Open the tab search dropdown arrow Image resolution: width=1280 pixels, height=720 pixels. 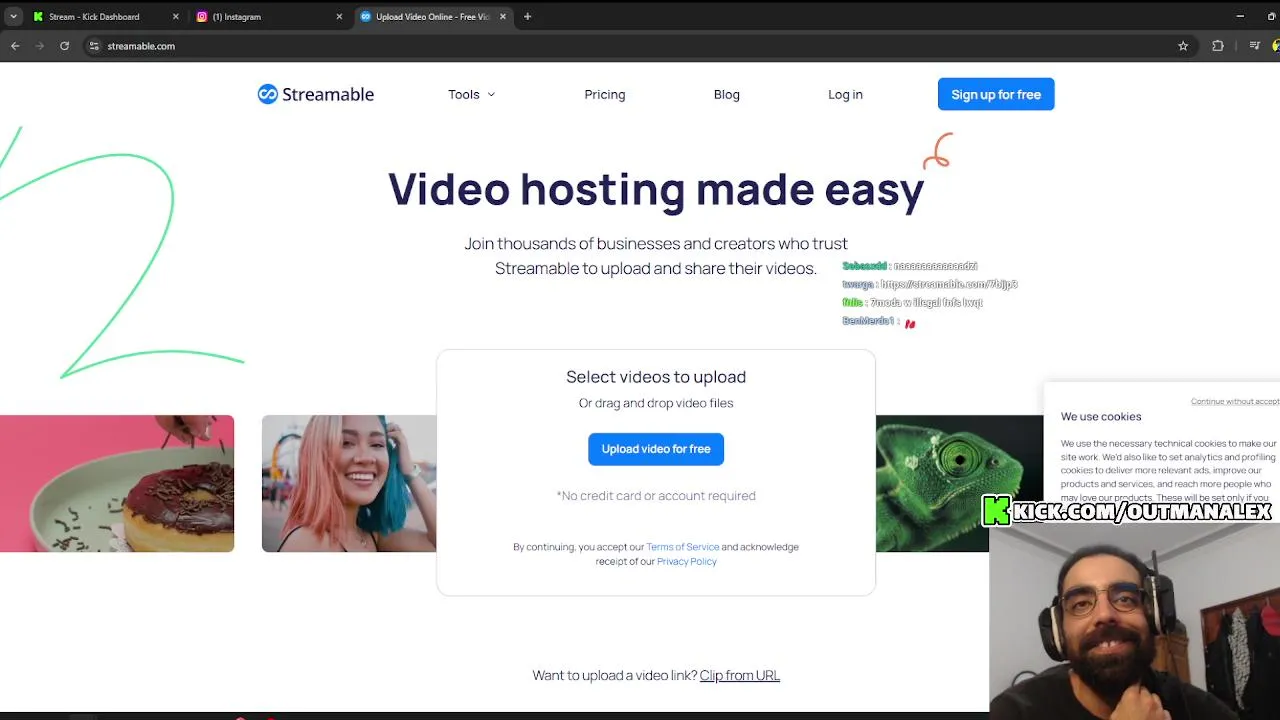click(13, 16)
